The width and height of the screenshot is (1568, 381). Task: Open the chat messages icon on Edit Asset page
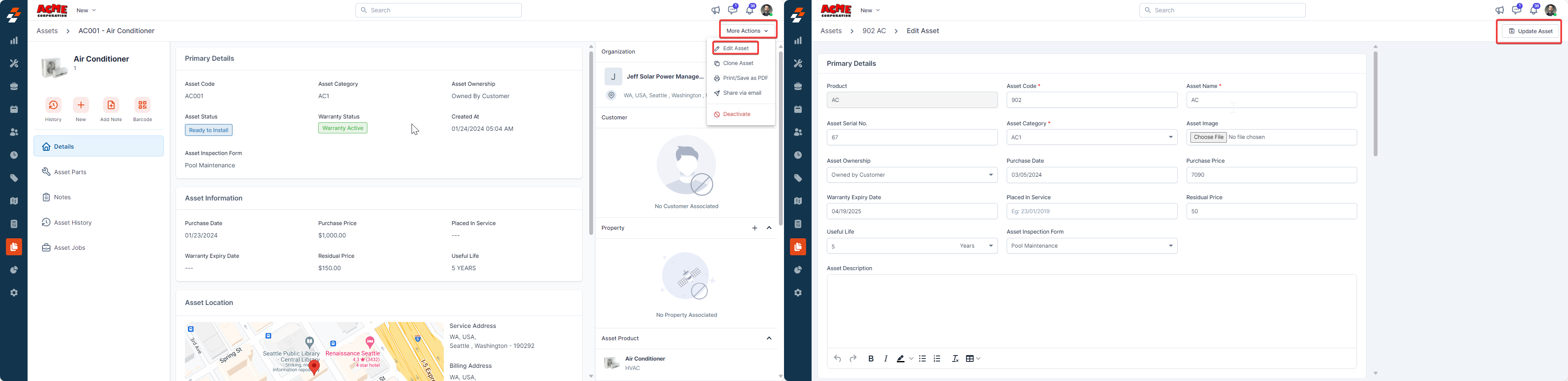(x=1516, y=10)
